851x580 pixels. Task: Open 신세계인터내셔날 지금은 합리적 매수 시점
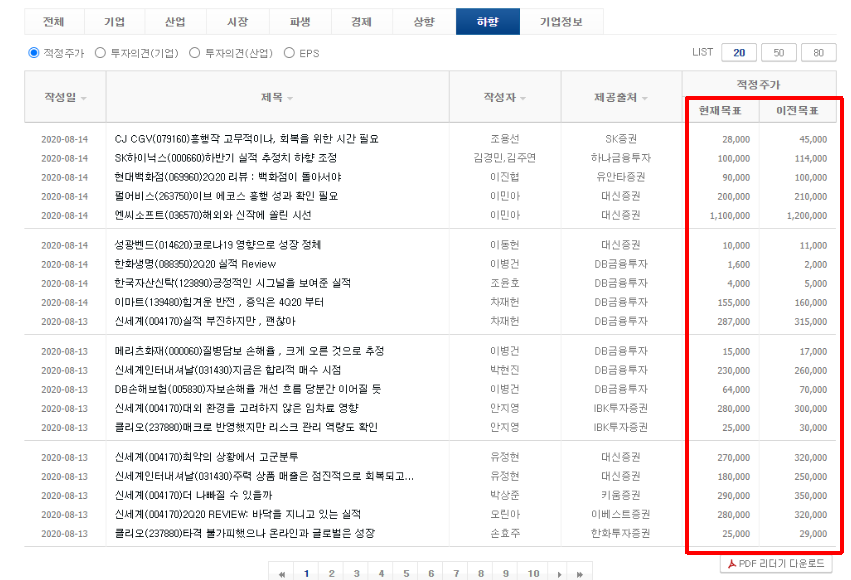pyautogui.click(x=228, y=370)
